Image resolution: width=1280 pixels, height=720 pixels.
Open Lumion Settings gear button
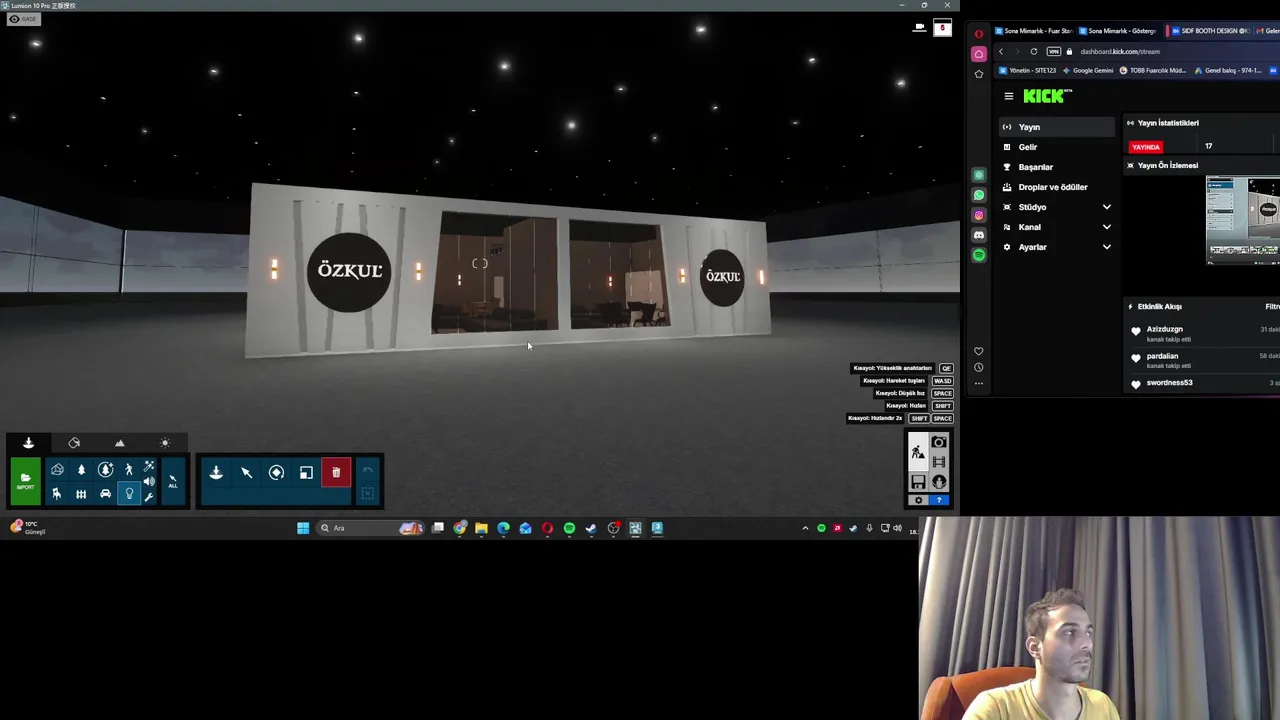tap(918, 500)
